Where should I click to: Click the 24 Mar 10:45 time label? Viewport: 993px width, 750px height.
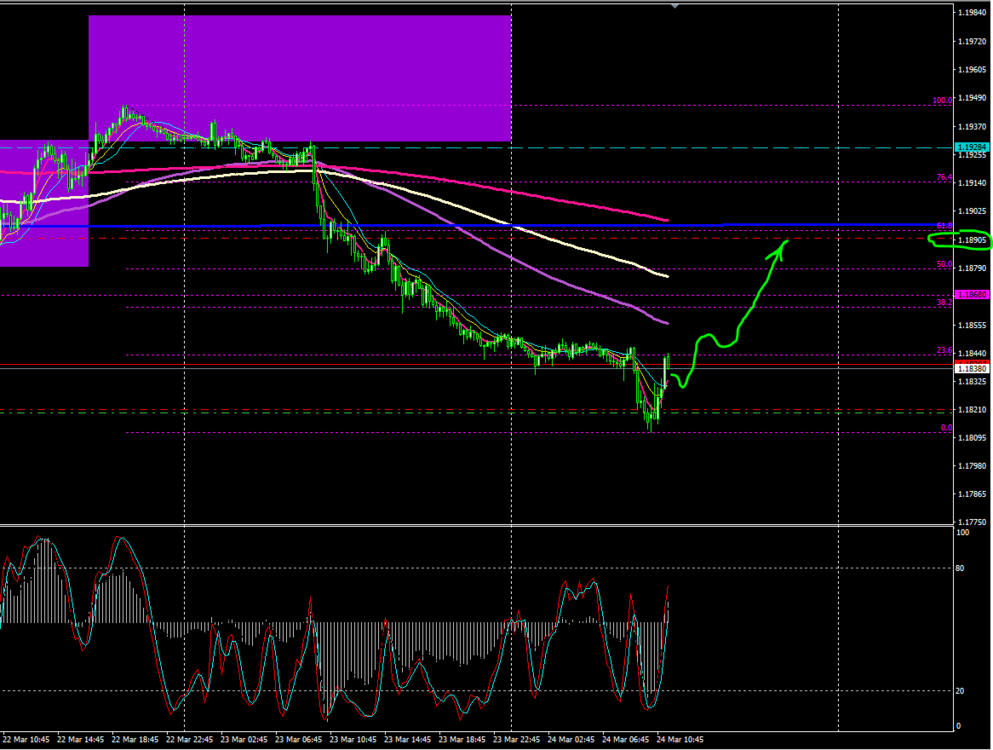tap(680, 739)
